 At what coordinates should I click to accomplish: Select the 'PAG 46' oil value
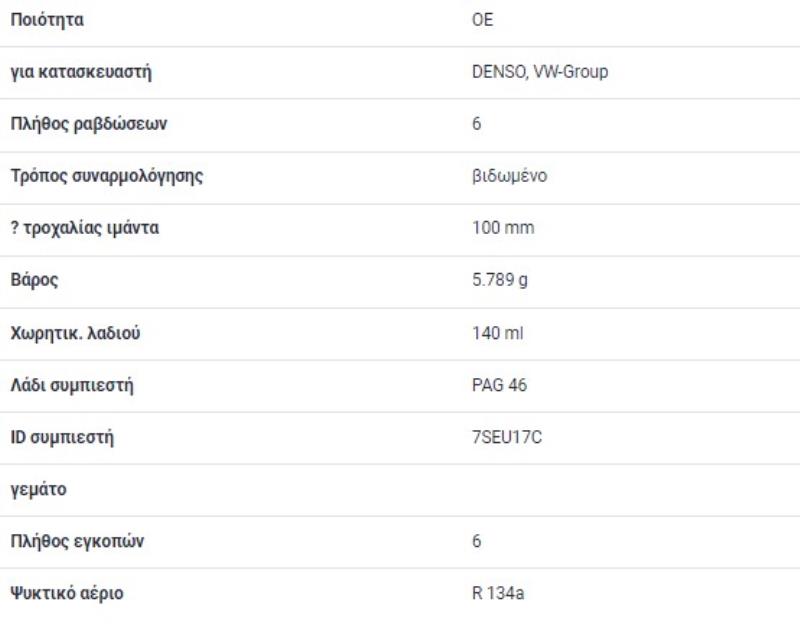coord(499,386)
